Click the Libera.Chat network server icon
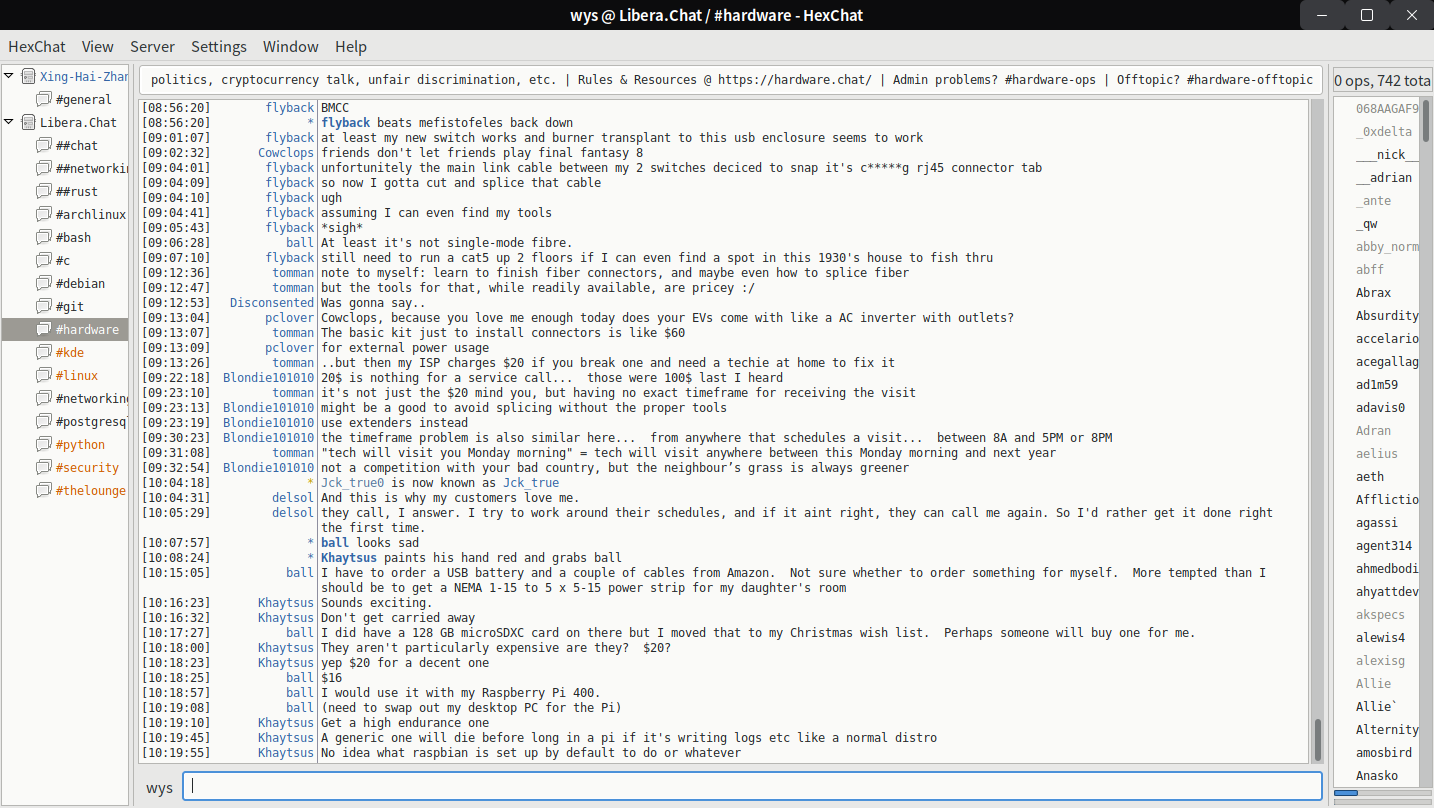 tap(28, 122)
